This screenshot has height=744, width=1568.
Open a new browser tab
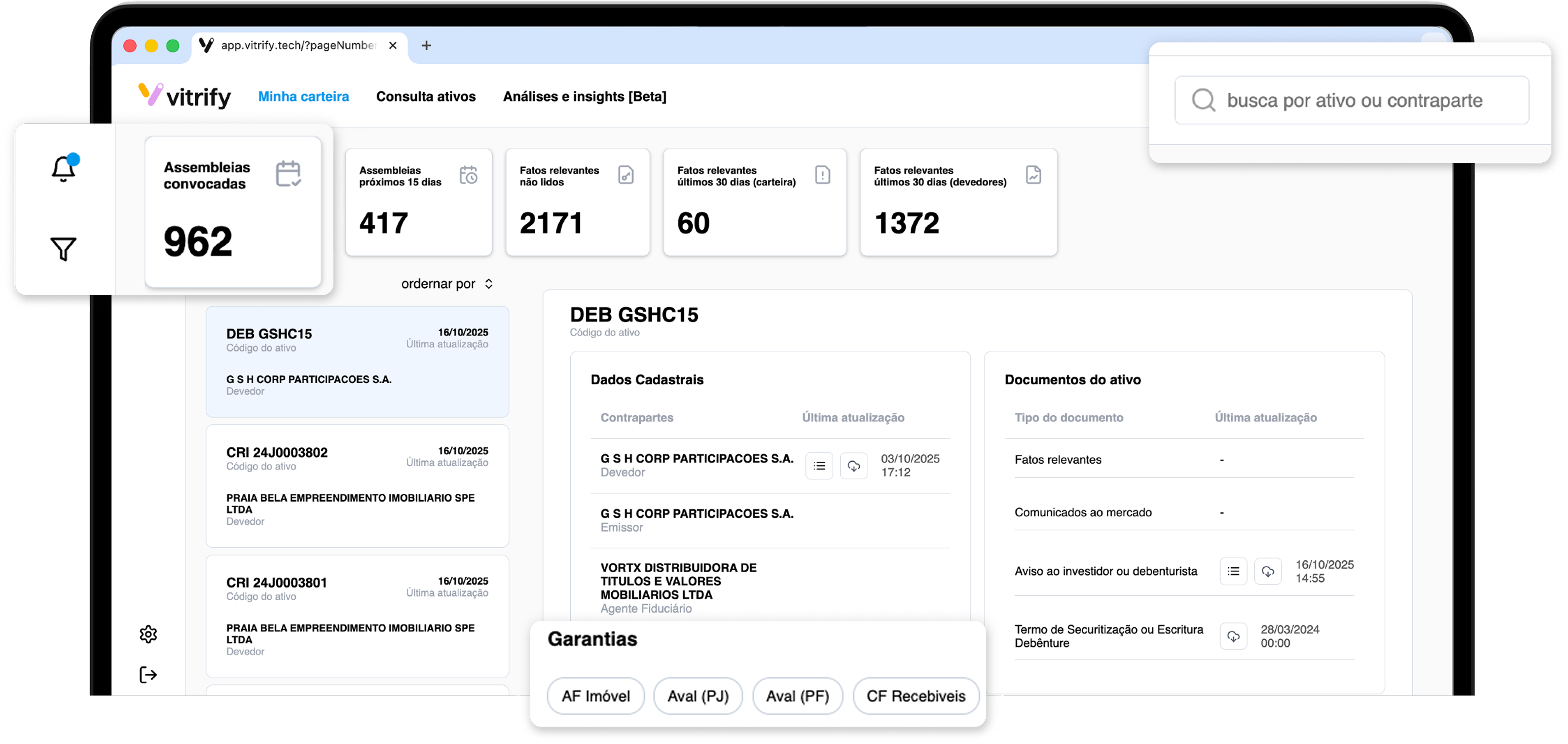(426, 45)
